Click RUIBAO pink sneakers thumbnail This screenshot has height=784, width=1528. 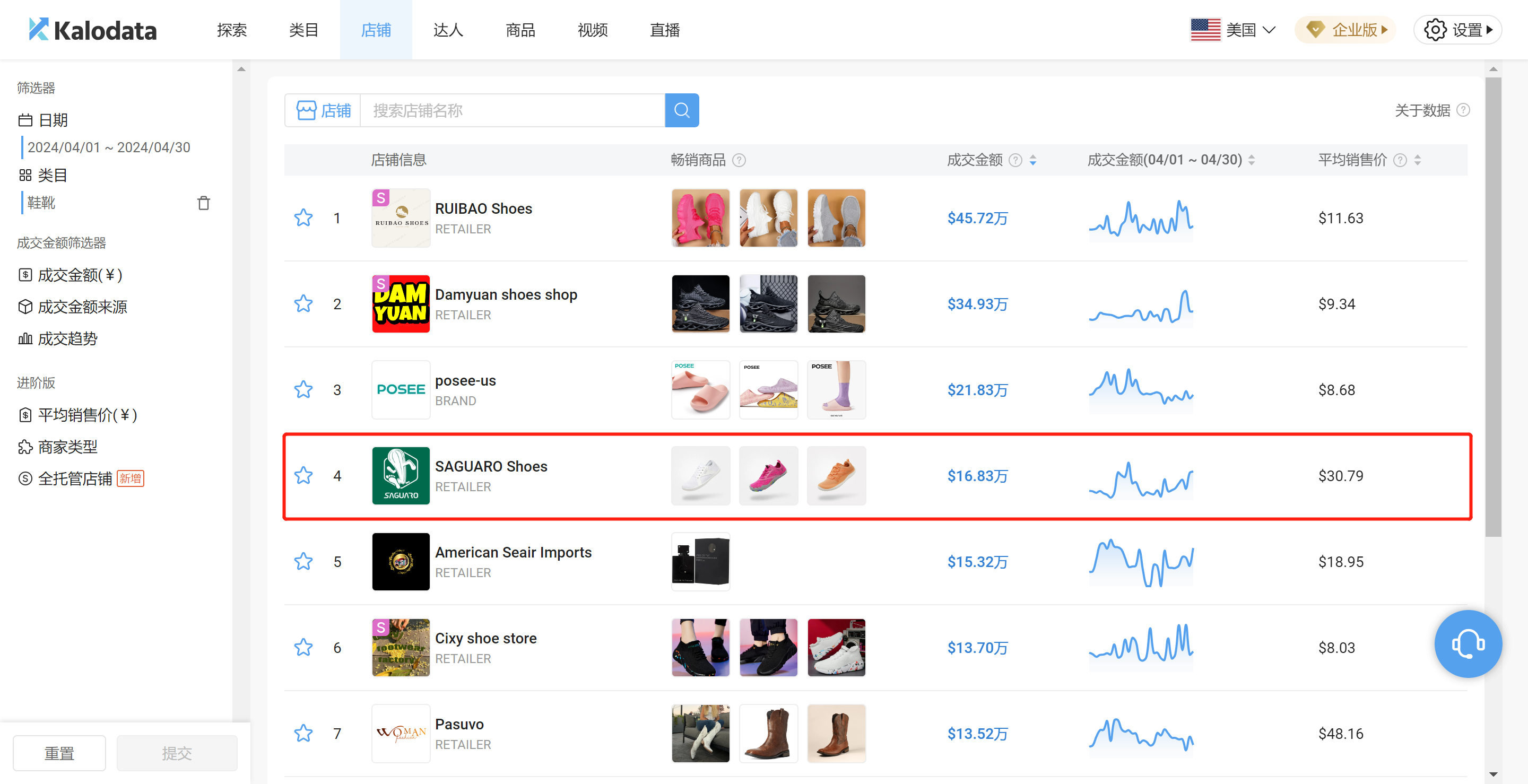(700, 217)
